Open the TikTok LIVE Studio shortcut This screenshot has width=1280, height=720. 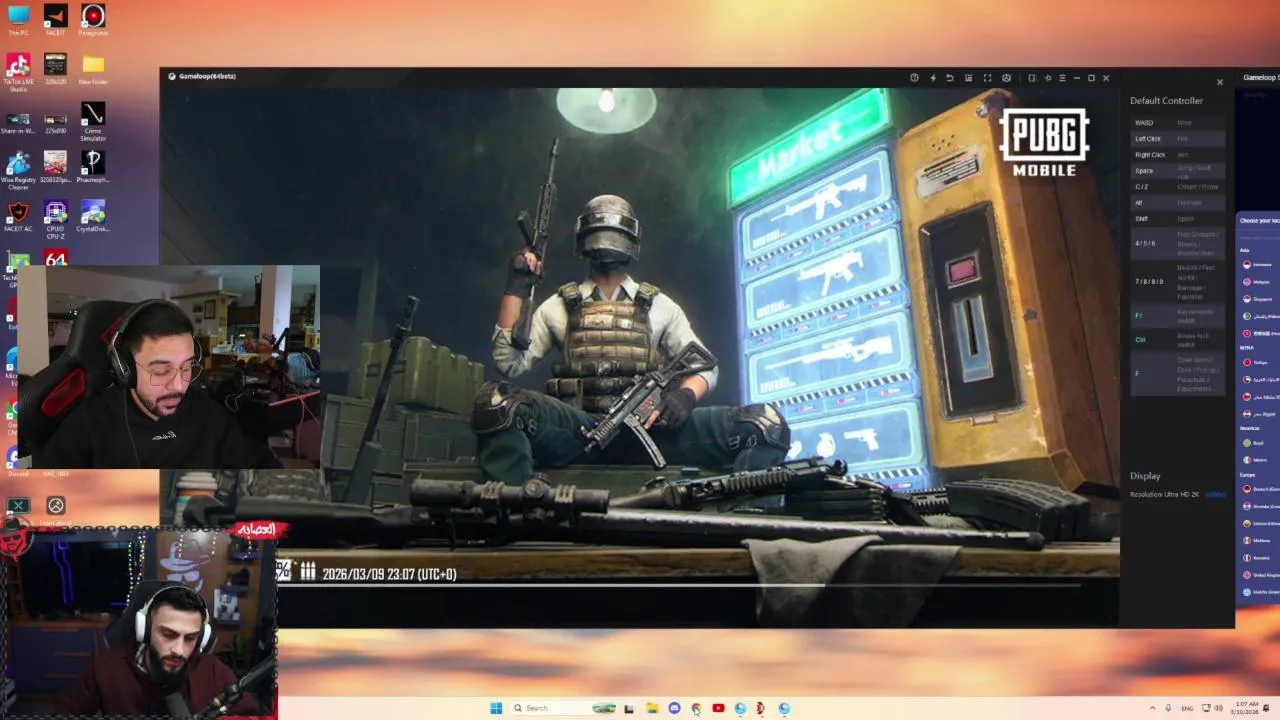pyautogui.click(x=18, y=73)
